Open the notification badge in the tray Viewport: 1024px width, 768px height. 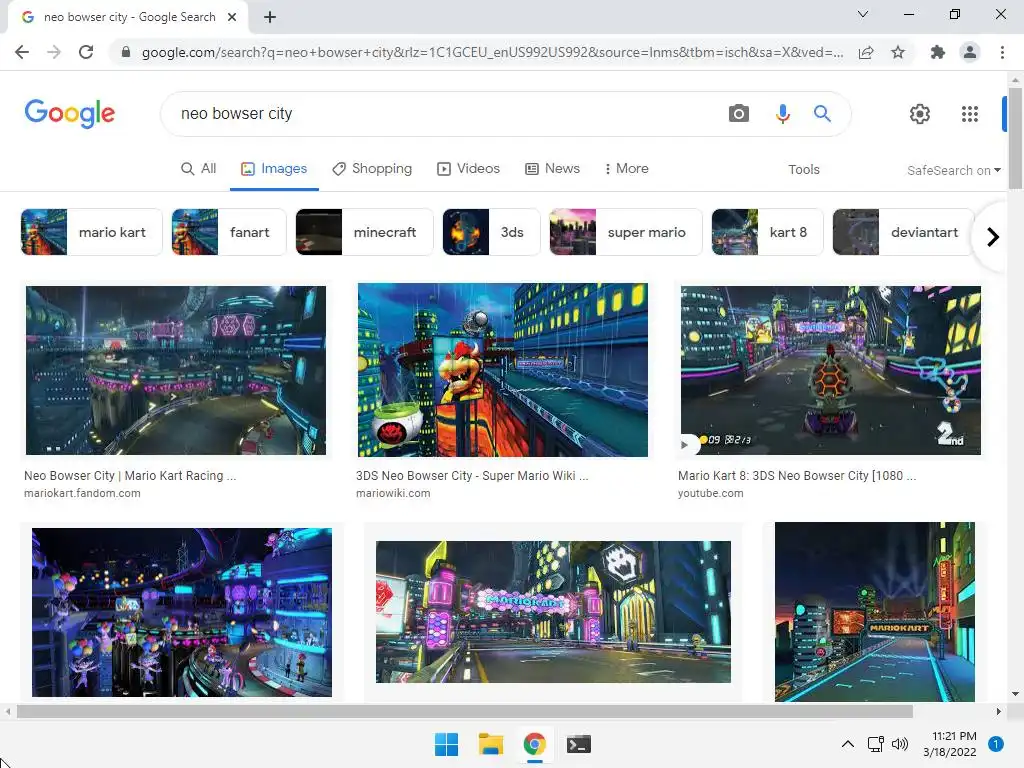(995, 744)
